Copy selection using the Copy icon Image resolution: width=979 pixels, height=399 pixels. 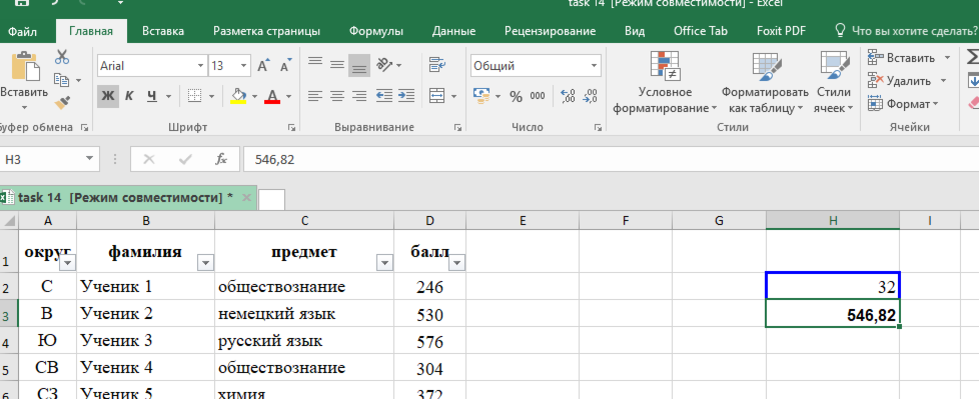[x=61, y=80]
